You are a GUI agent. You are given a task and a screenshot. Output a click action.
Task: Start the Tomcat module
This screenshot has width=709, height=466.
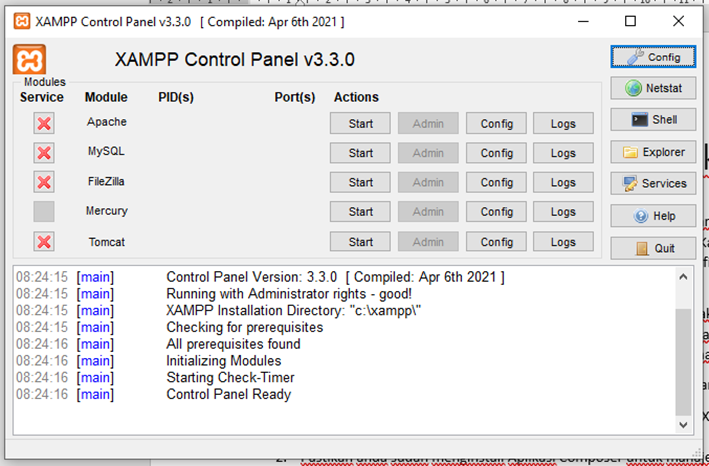pos(360,242)
